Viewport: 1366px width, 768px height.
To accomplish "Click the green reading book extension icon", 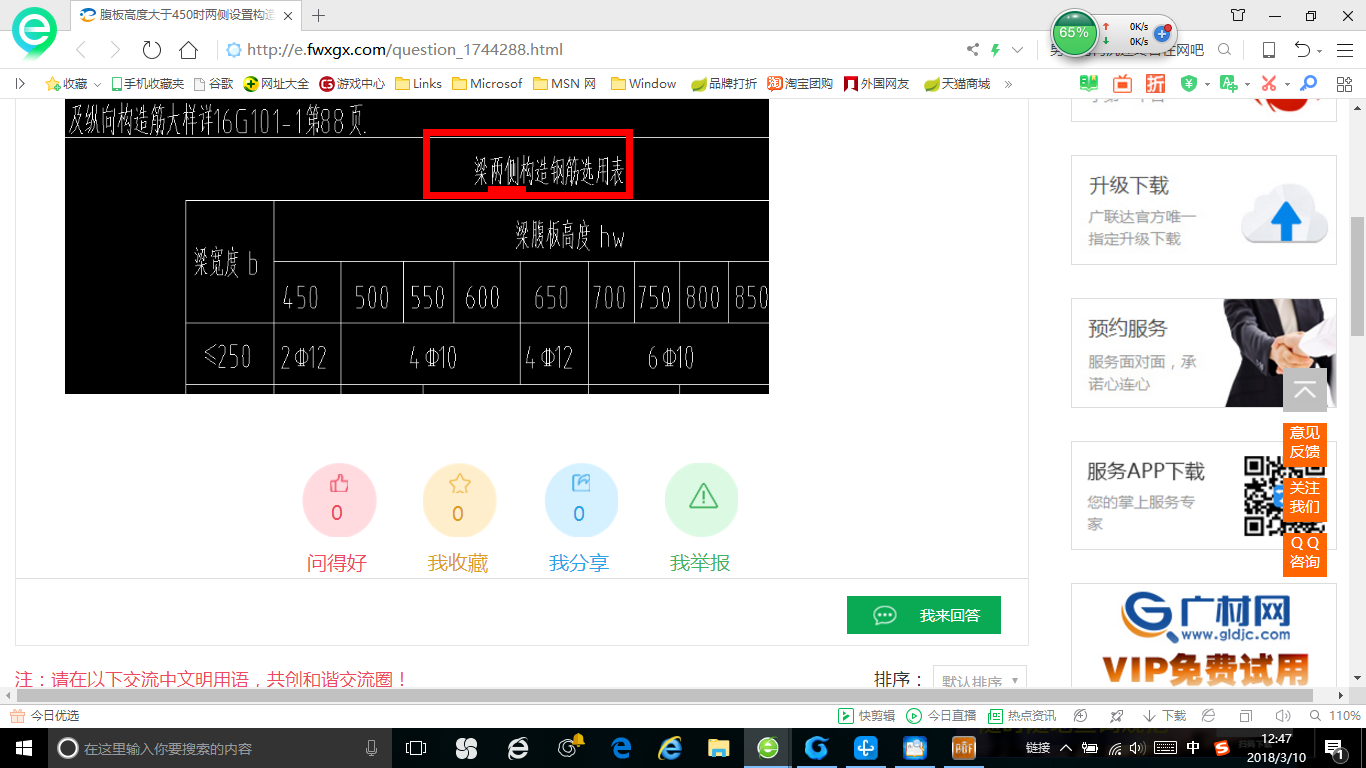I will coord(1089,84).
